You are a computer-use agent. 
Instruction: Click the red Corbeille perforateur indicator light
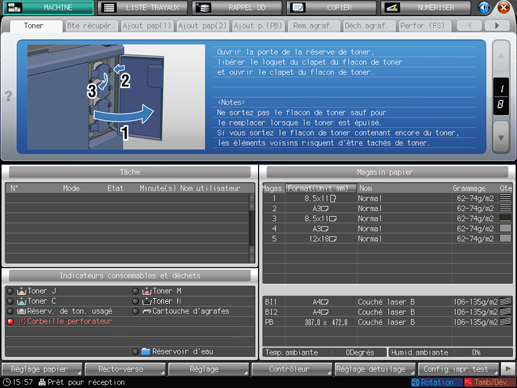(10, 322)
